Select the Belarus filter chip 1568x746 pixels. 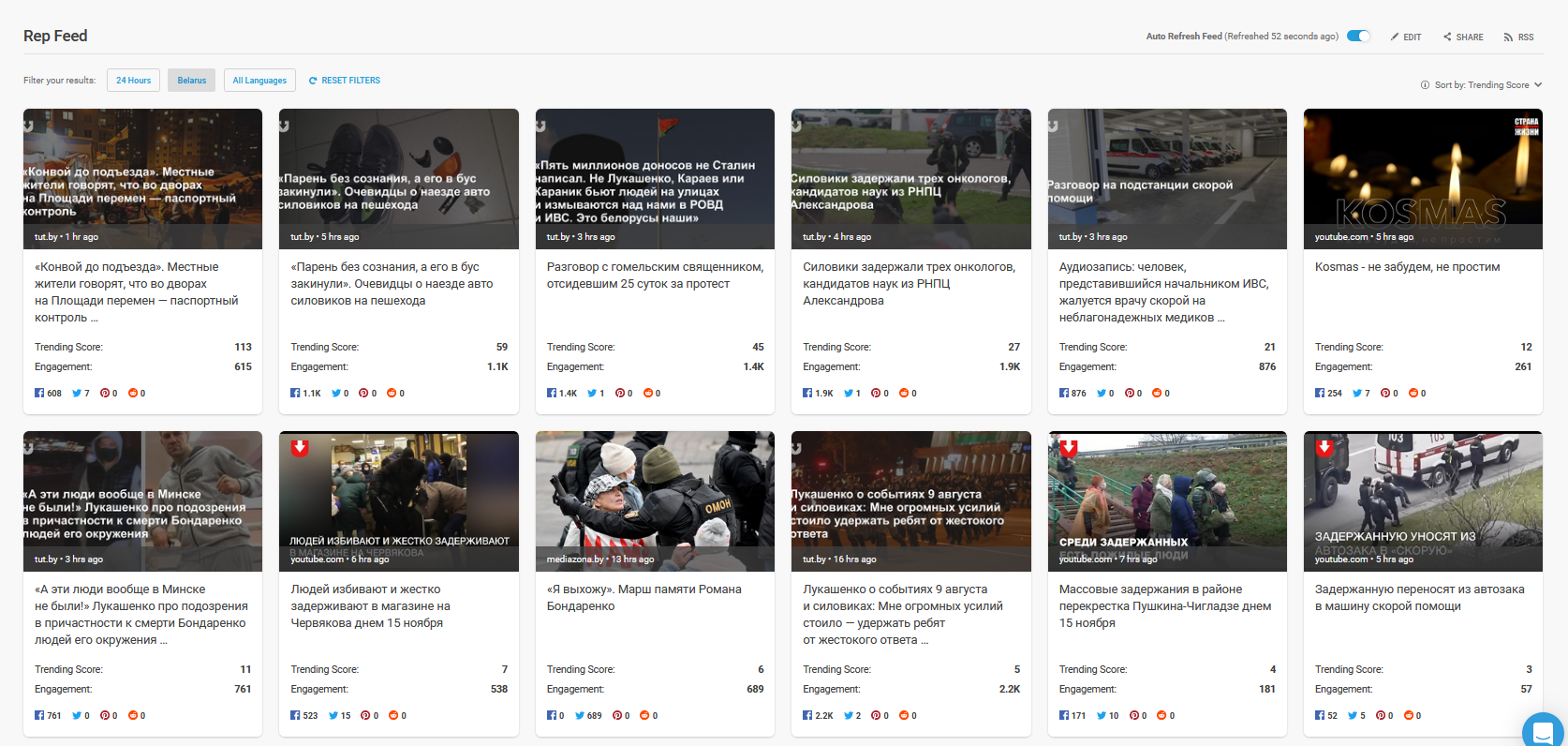click(x=191, y=81)
